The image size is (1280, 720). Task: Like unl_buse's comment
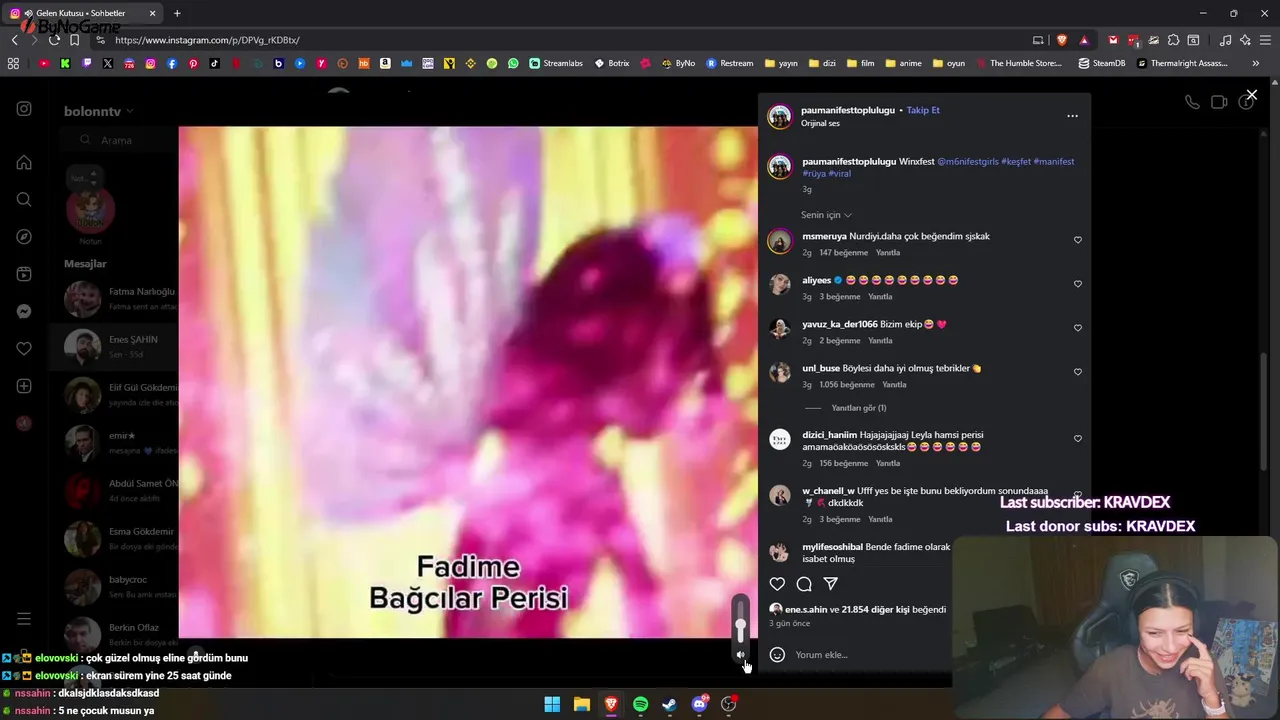click(x=1077, y=372)
